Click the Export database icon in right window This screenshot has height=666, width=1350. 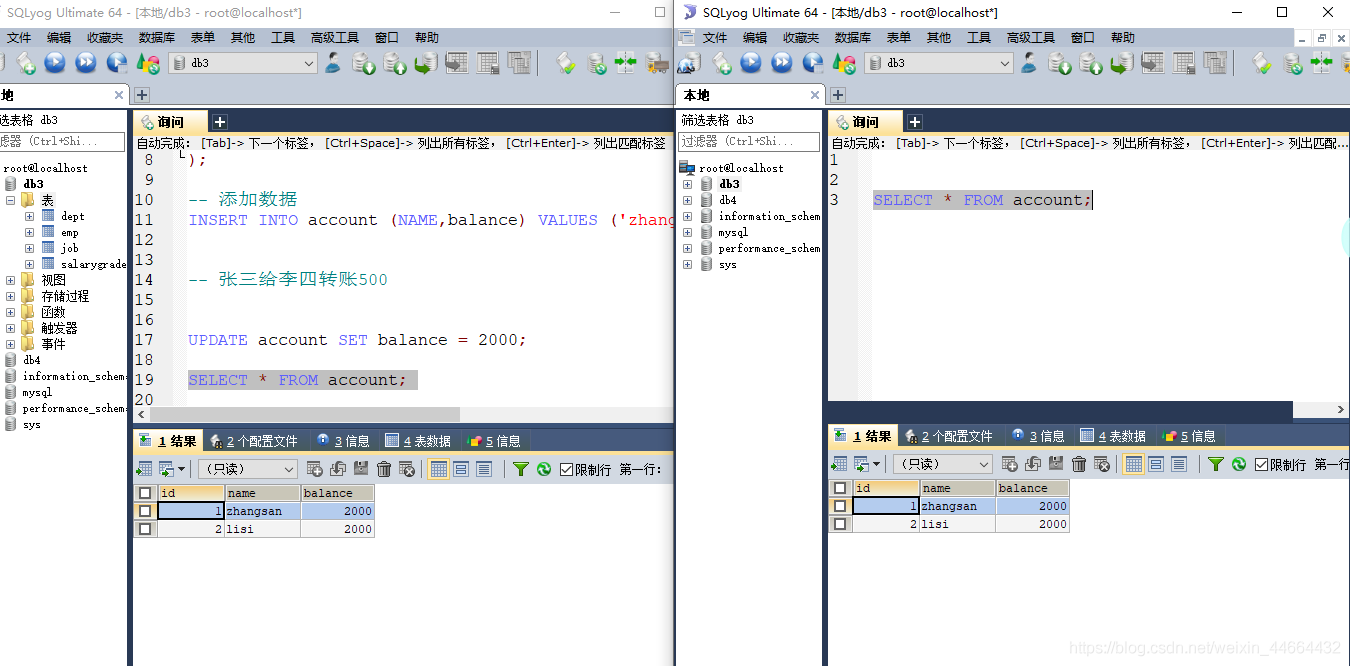[x=1091, y=63]
